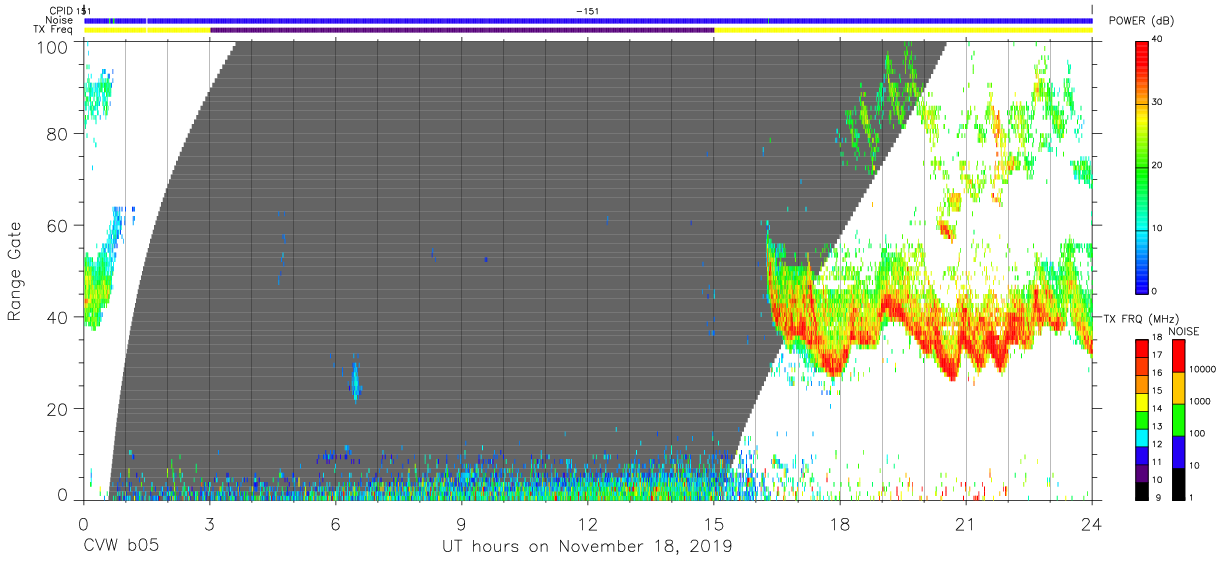Click the "3" UT hours axis tick label
Screen dimensions: 1228x567
coord(209,523)
